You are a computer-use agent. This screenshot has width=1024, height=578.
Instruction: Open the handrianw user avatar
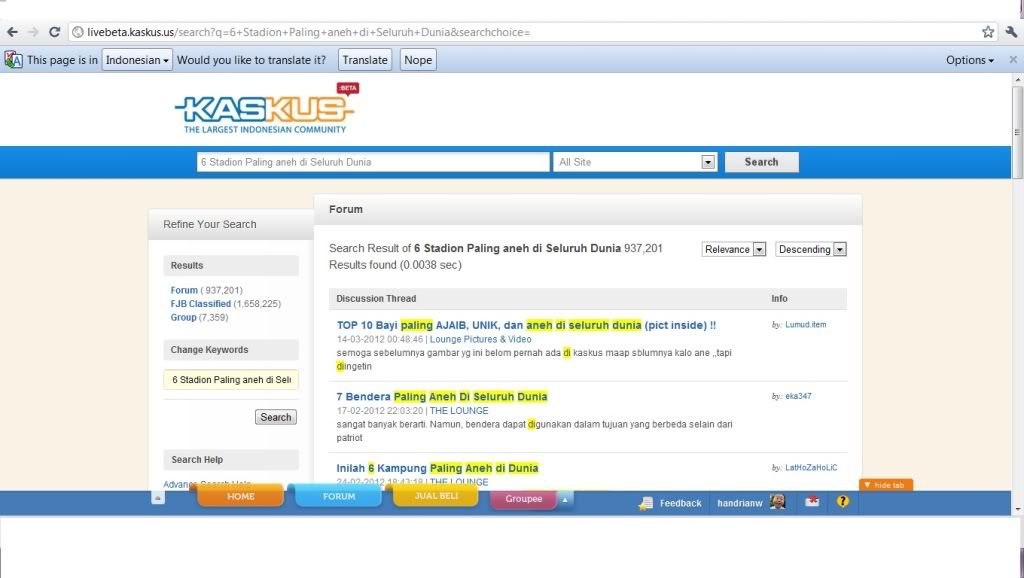[777, 502]
